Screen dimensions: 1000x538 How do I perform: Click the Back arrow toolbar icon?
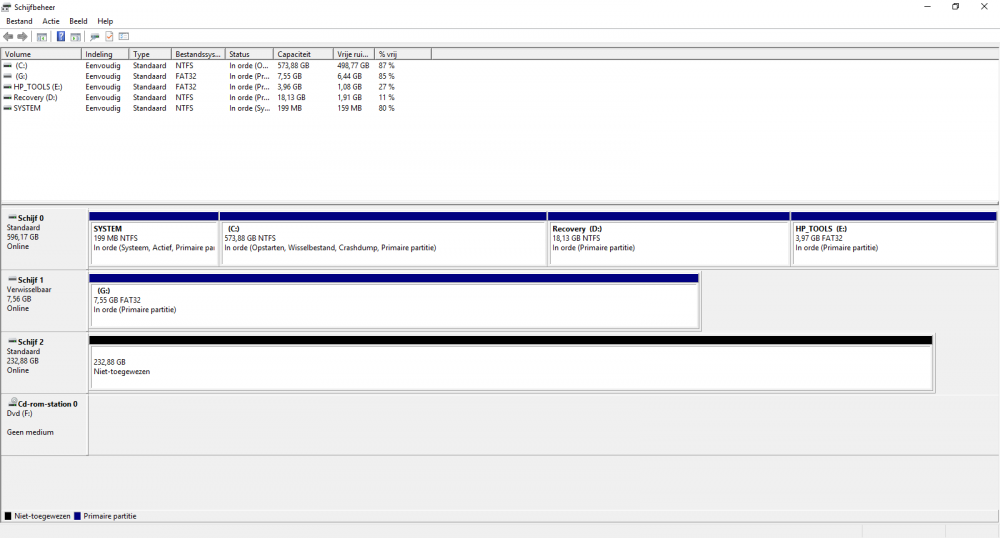pyautogui.click(x=8, y=36)
